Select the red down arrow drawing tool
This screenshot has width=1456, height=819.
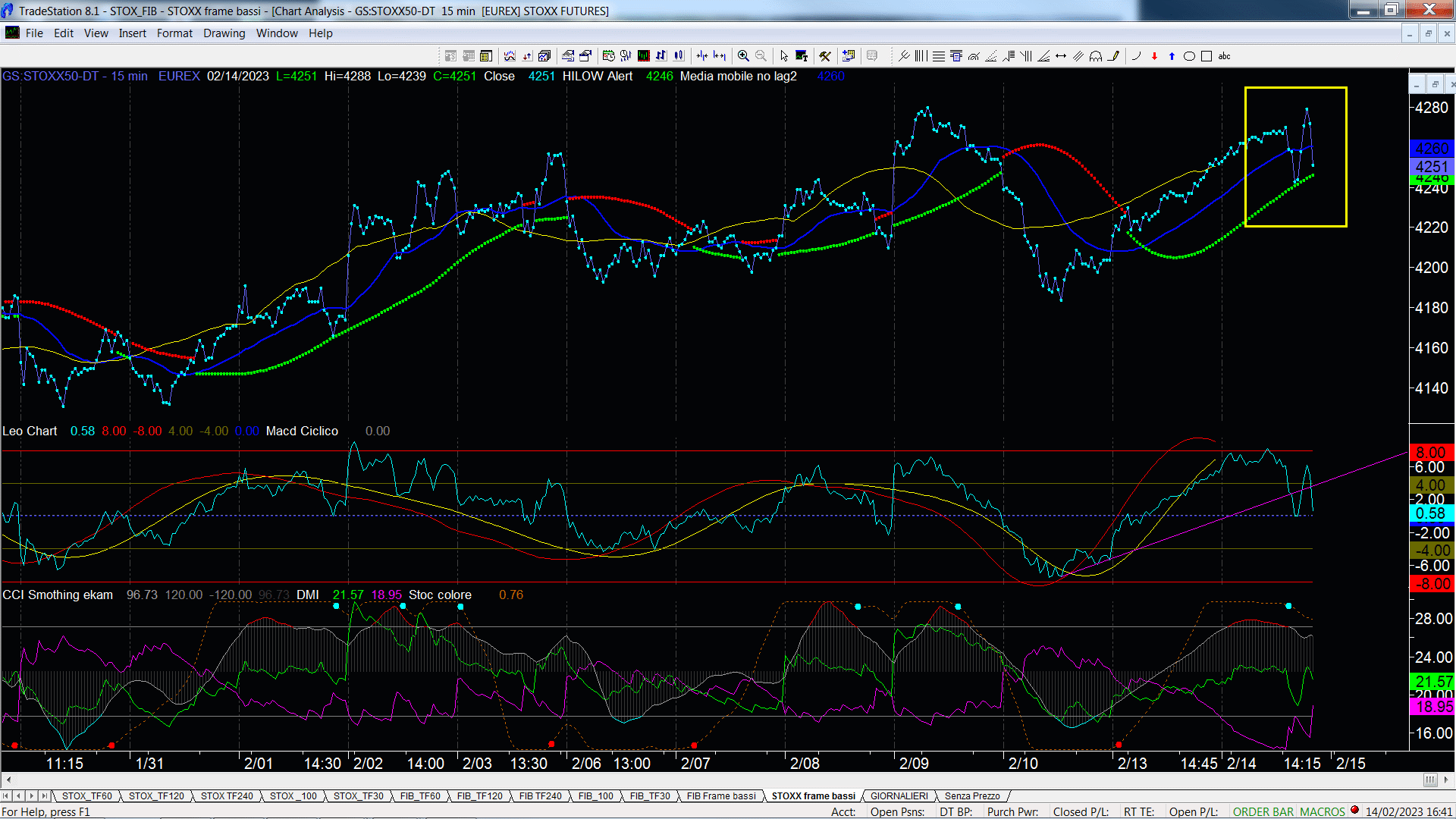coord(1154,56)
